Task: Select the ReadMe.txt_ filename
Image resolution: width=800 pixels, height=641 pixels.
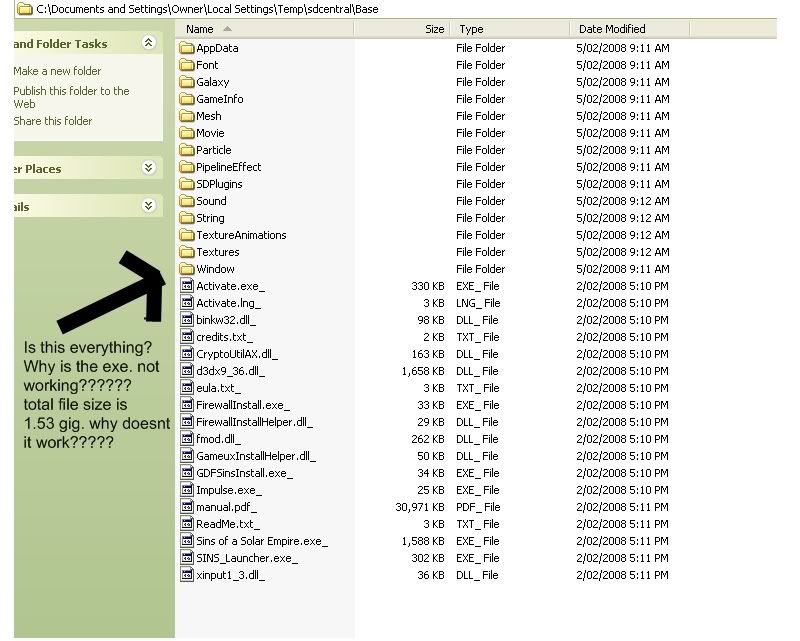Action: pos(228,524)
